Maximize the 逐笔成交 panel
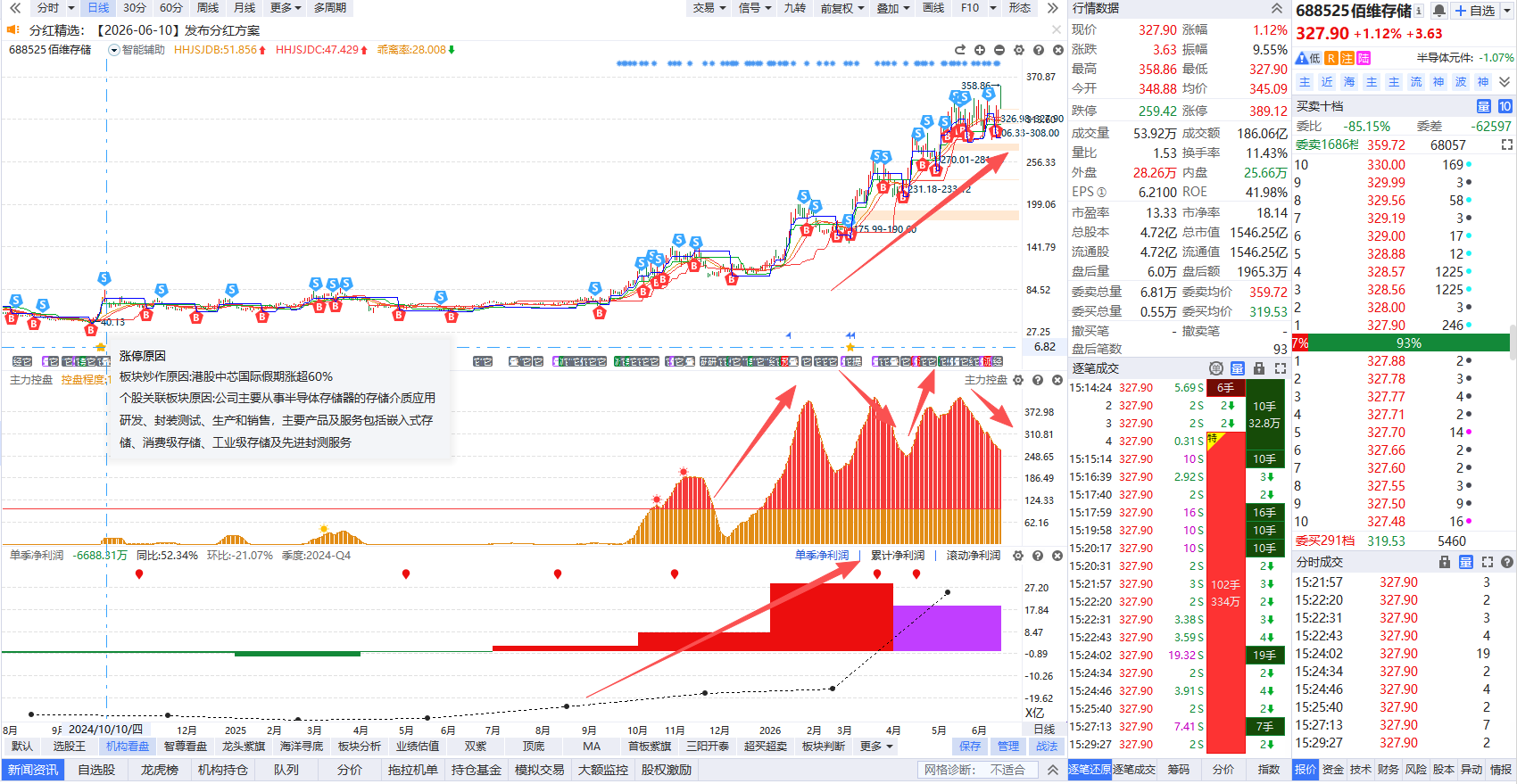Image resolution: width=1517 pixels, height=784 pixels. [x=1281, y=368]
